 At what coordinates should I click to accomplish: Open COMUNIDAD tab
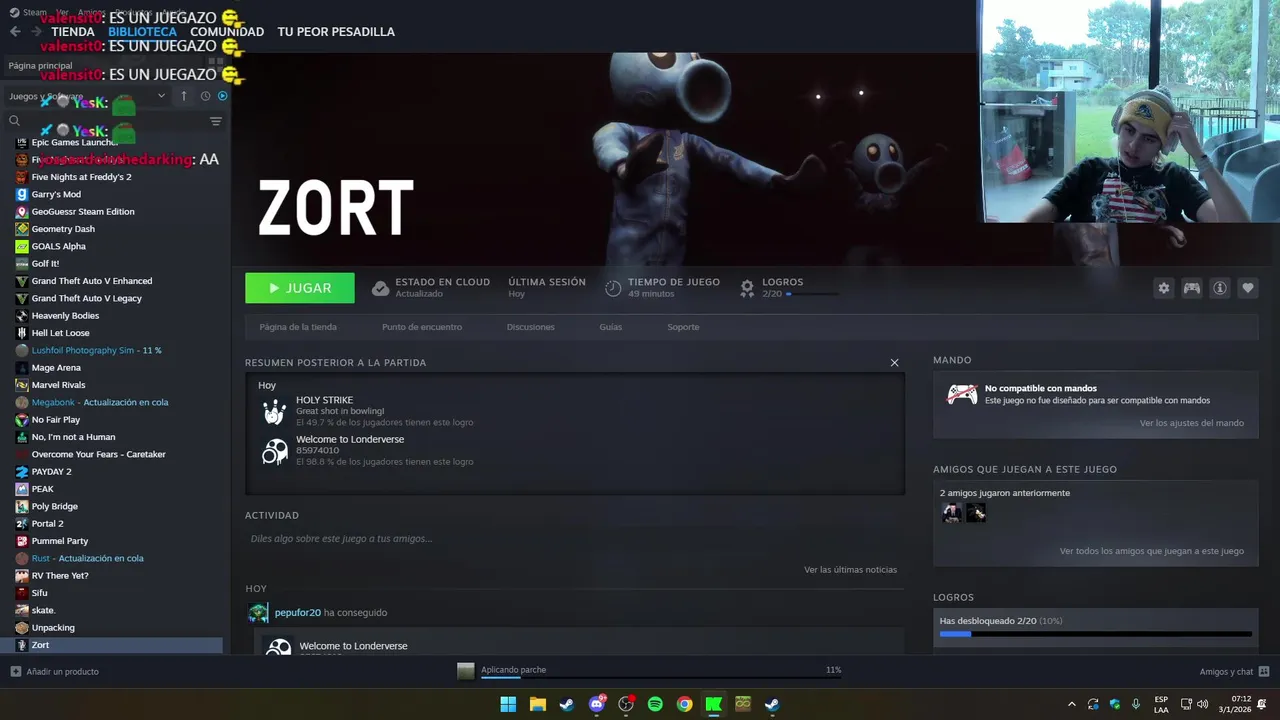click(x=227, y=32)
